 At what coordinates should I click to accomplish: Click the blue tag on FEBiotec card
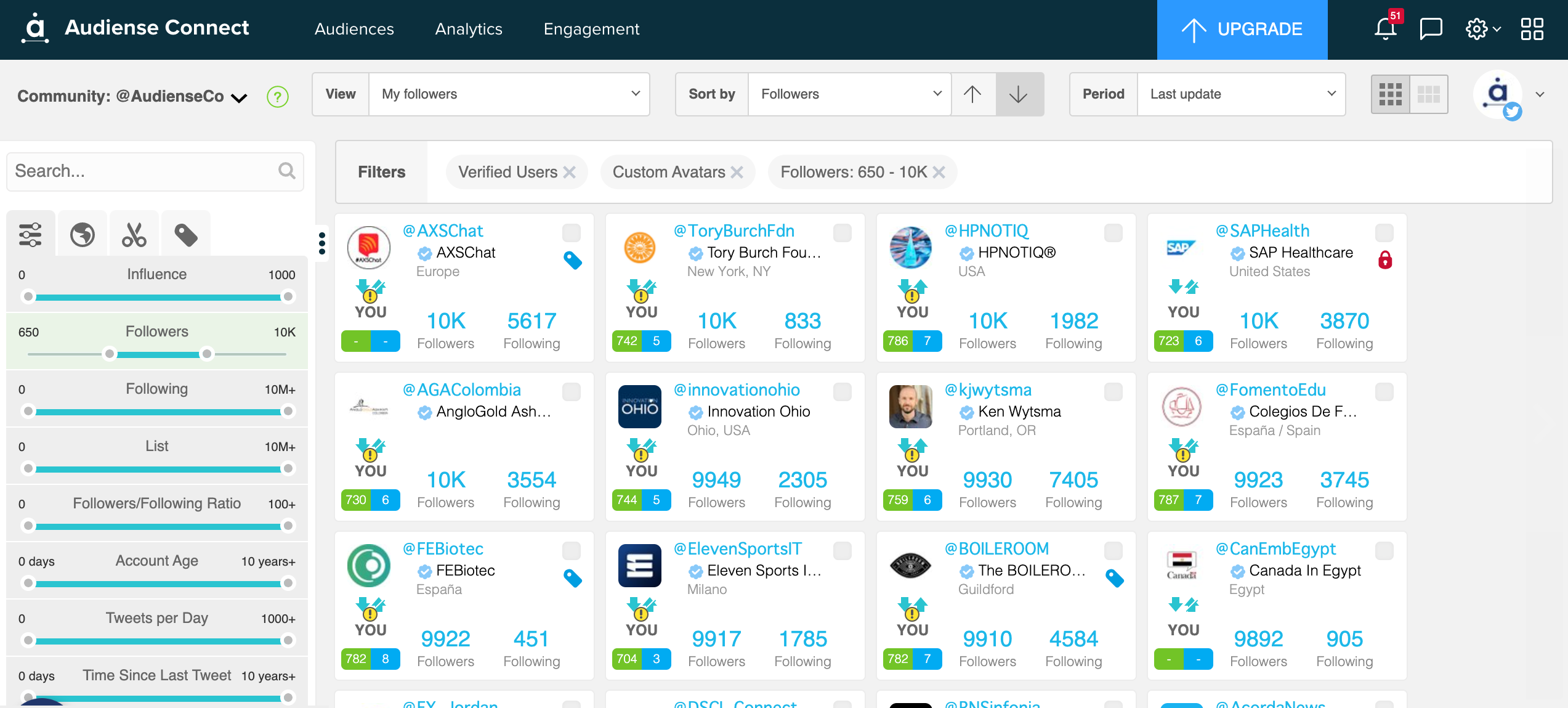pyautogui.click(x=573, y=578)
